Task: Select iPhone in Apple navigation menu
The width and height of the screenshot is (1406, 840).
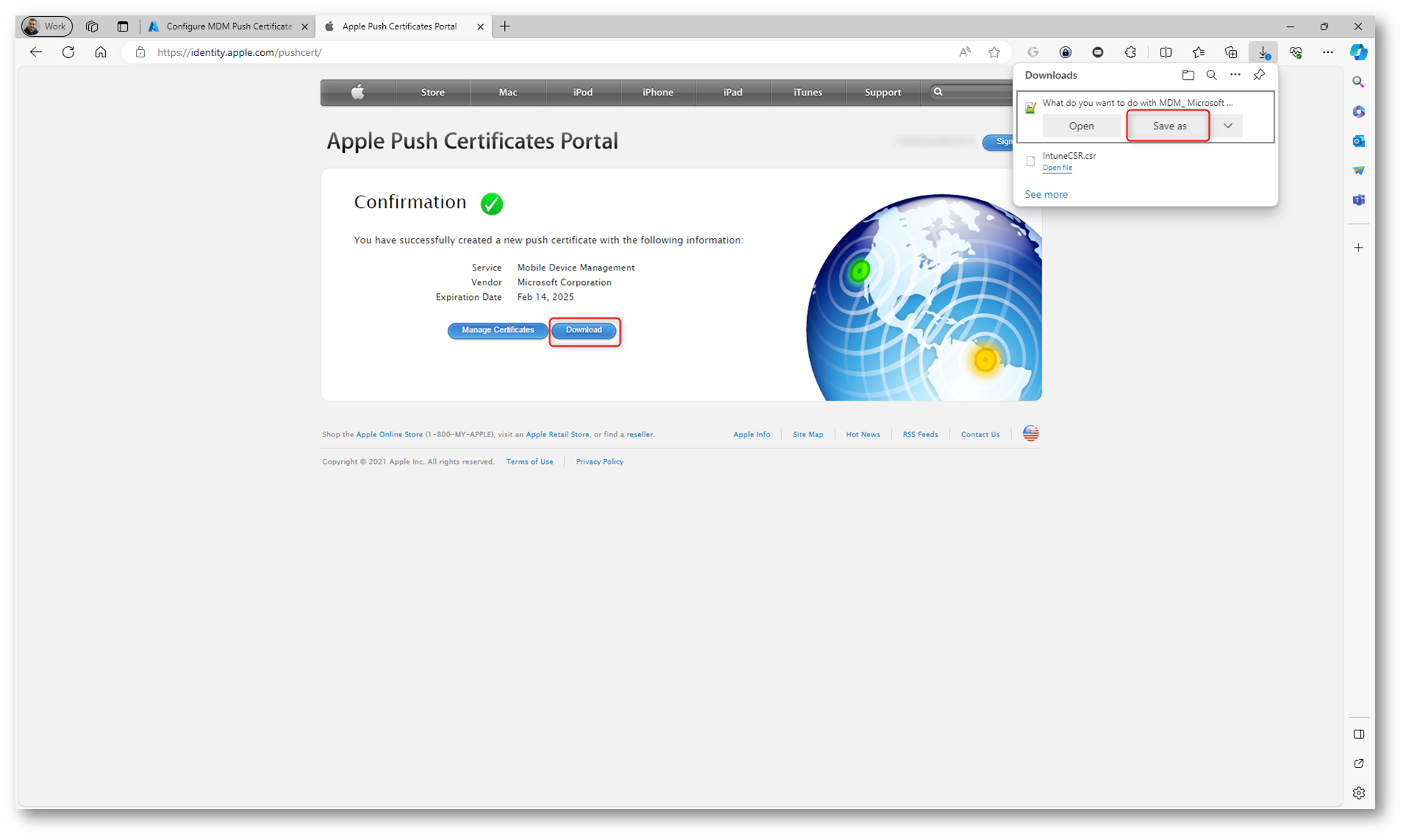Action: (657, 92)
